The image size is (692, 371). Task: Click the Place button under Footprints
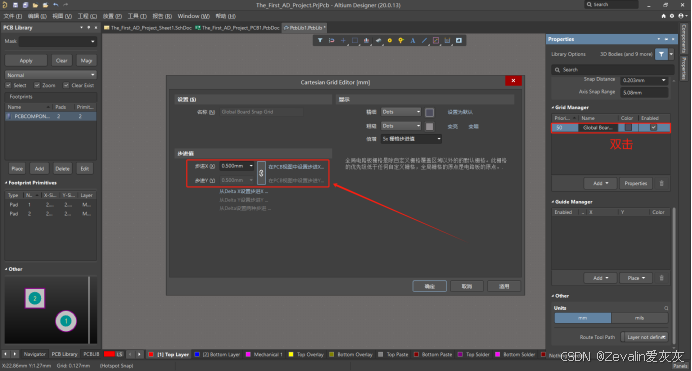pos(17,169)
